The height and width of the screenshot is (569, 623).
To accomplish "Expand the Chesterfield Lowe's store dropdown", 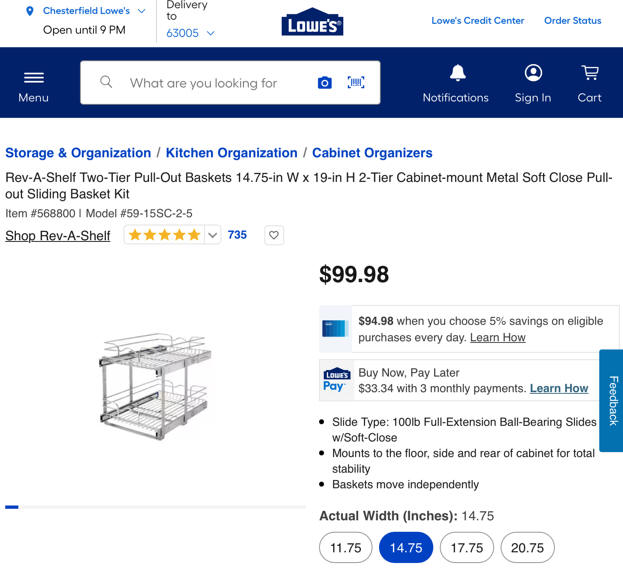I will tap(141, 11).
